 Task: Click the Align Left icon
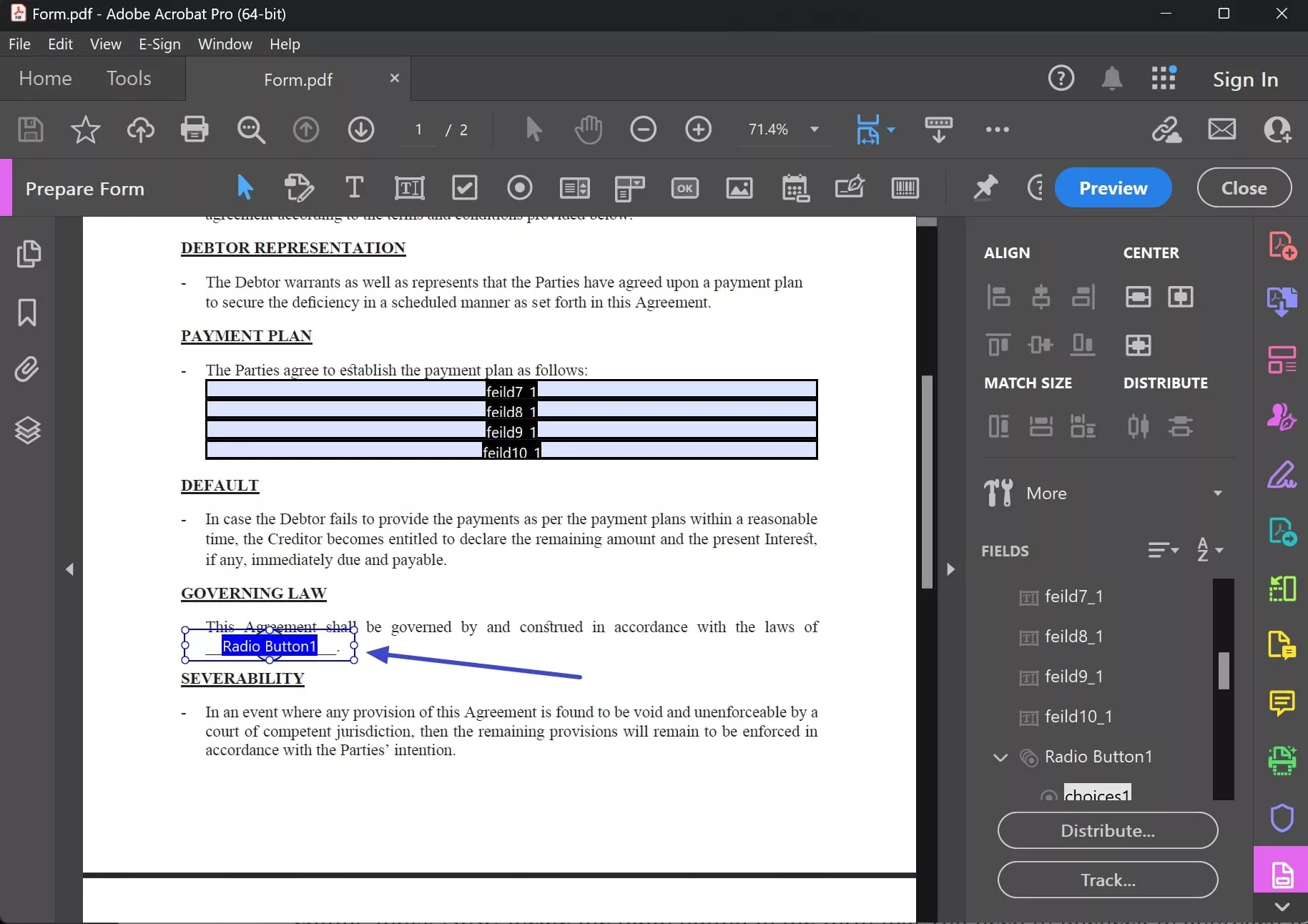coord(998,296)
